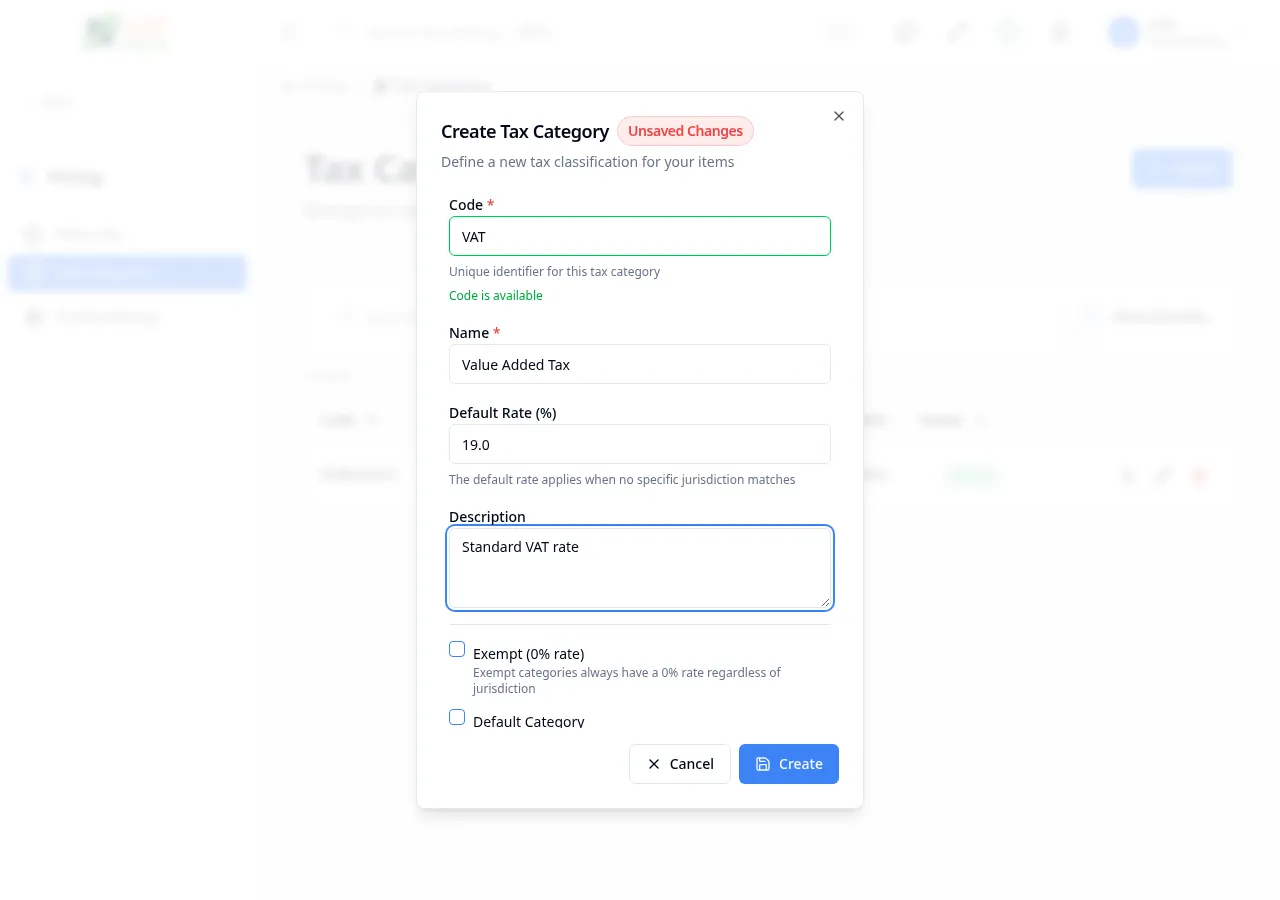Click the user avatar in the top bar

coord(1123,32)
